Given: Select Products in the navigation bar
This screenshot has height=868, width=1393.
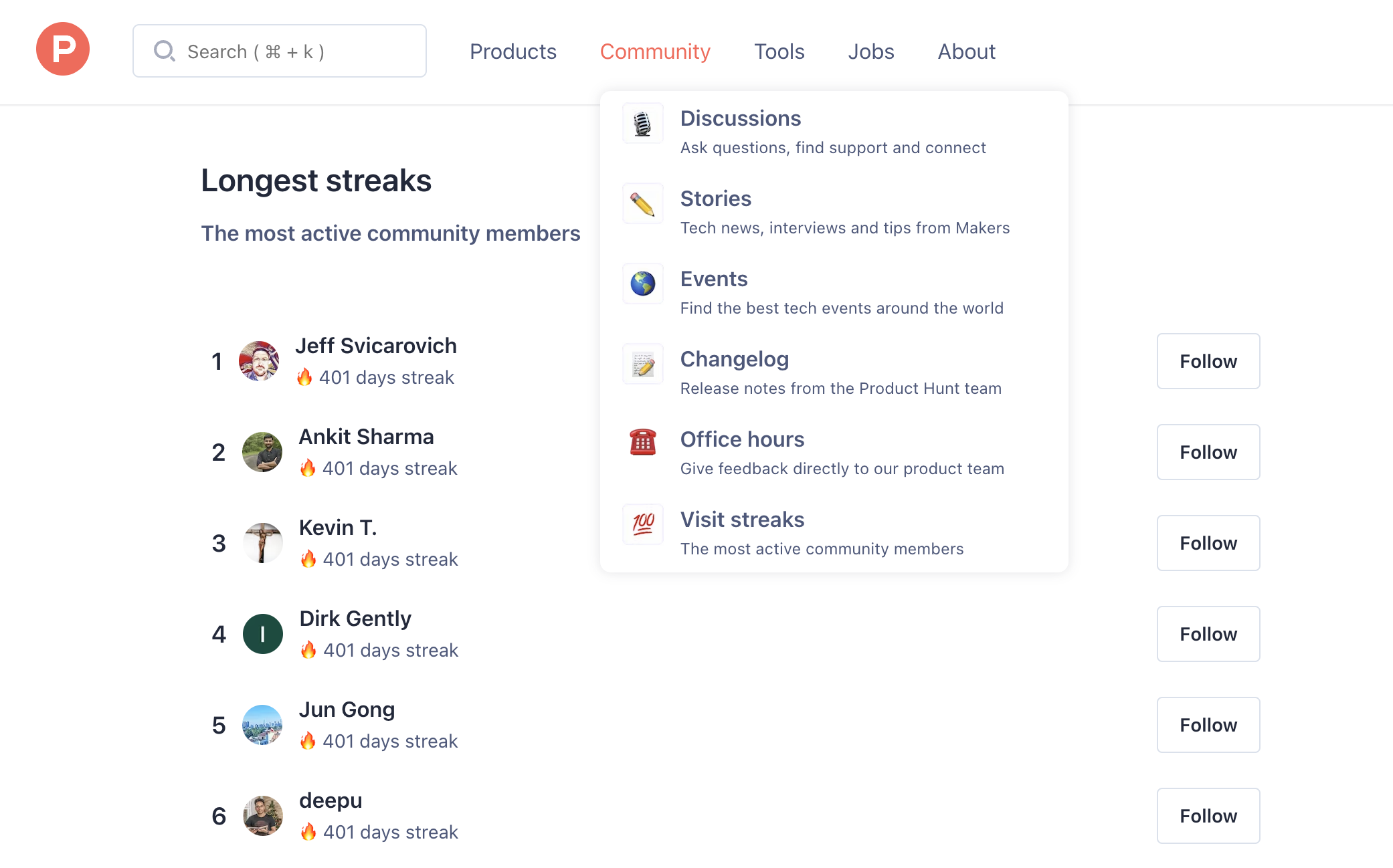Looking at the screenshot, I should coord(513,51).
